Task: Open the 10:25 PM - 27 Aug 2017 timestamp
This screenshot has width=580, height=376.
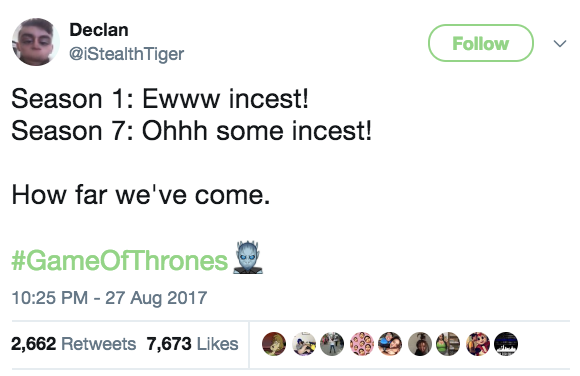Action: pos(109,298)
